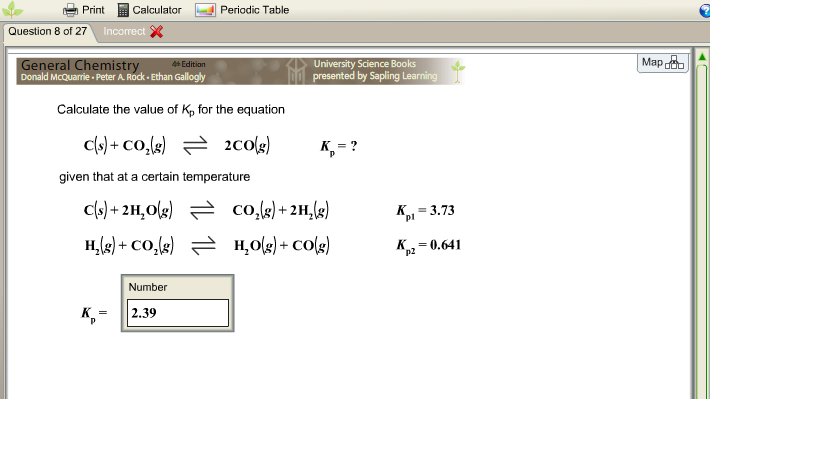Click 'Calculate the value of Kp' prompt

(171, 110)
